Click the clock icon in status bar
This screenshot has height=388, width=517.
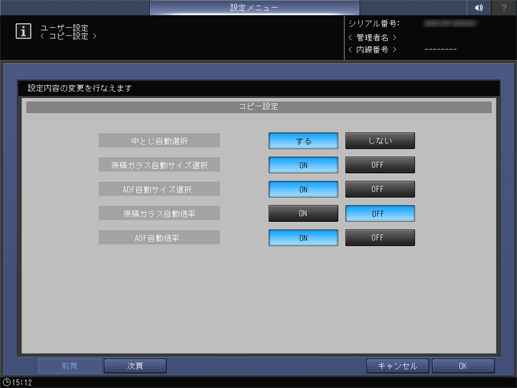7,382
